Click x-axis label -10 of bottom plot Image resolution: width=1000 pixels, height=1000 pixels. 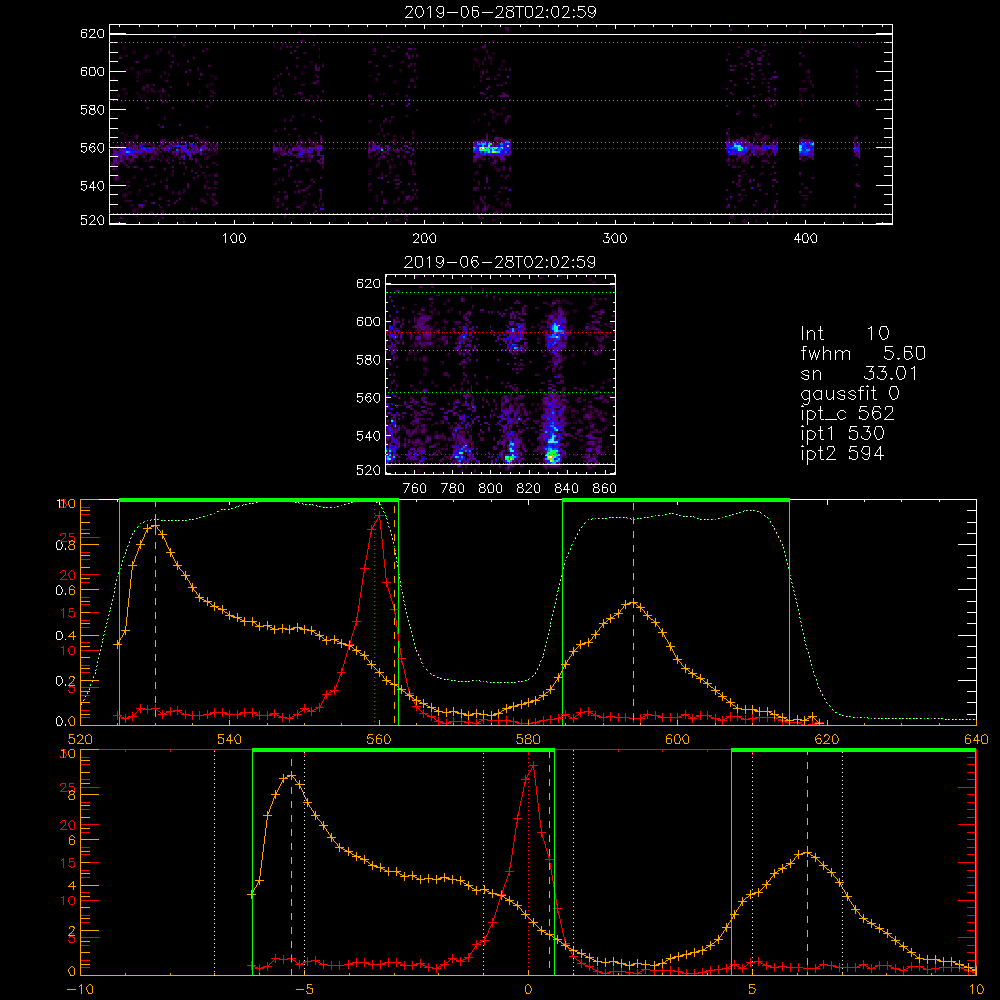pos(80,989)
